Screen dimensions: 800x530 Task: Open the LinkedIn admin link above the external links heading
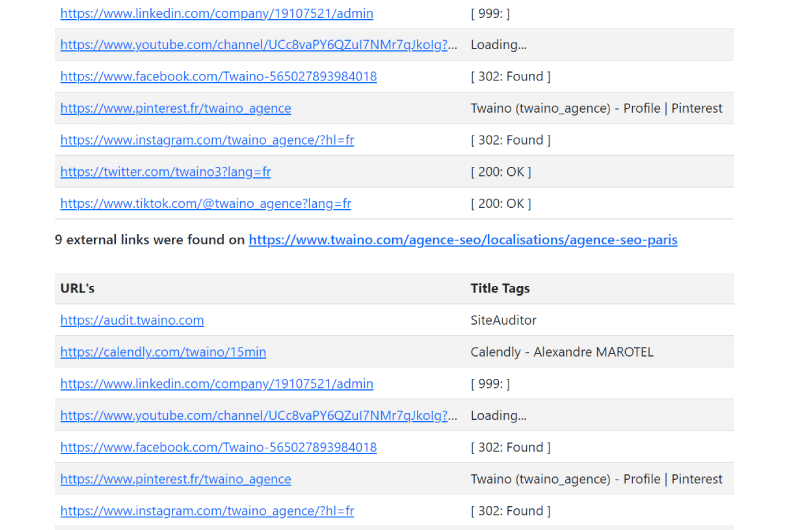[x=217, y=13]
